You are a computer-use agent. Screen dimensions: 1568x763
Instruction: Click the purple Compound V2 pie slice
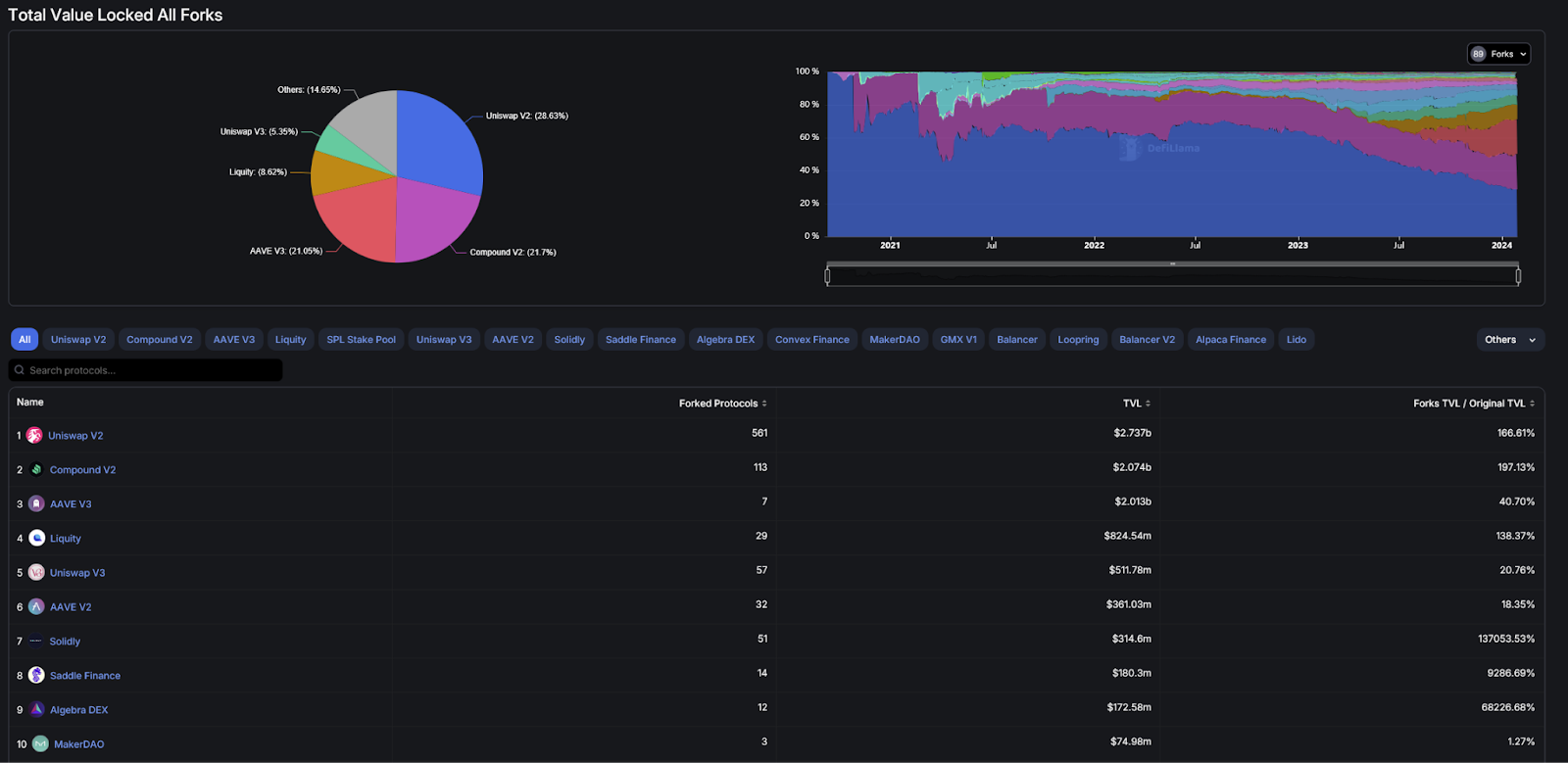436,220
